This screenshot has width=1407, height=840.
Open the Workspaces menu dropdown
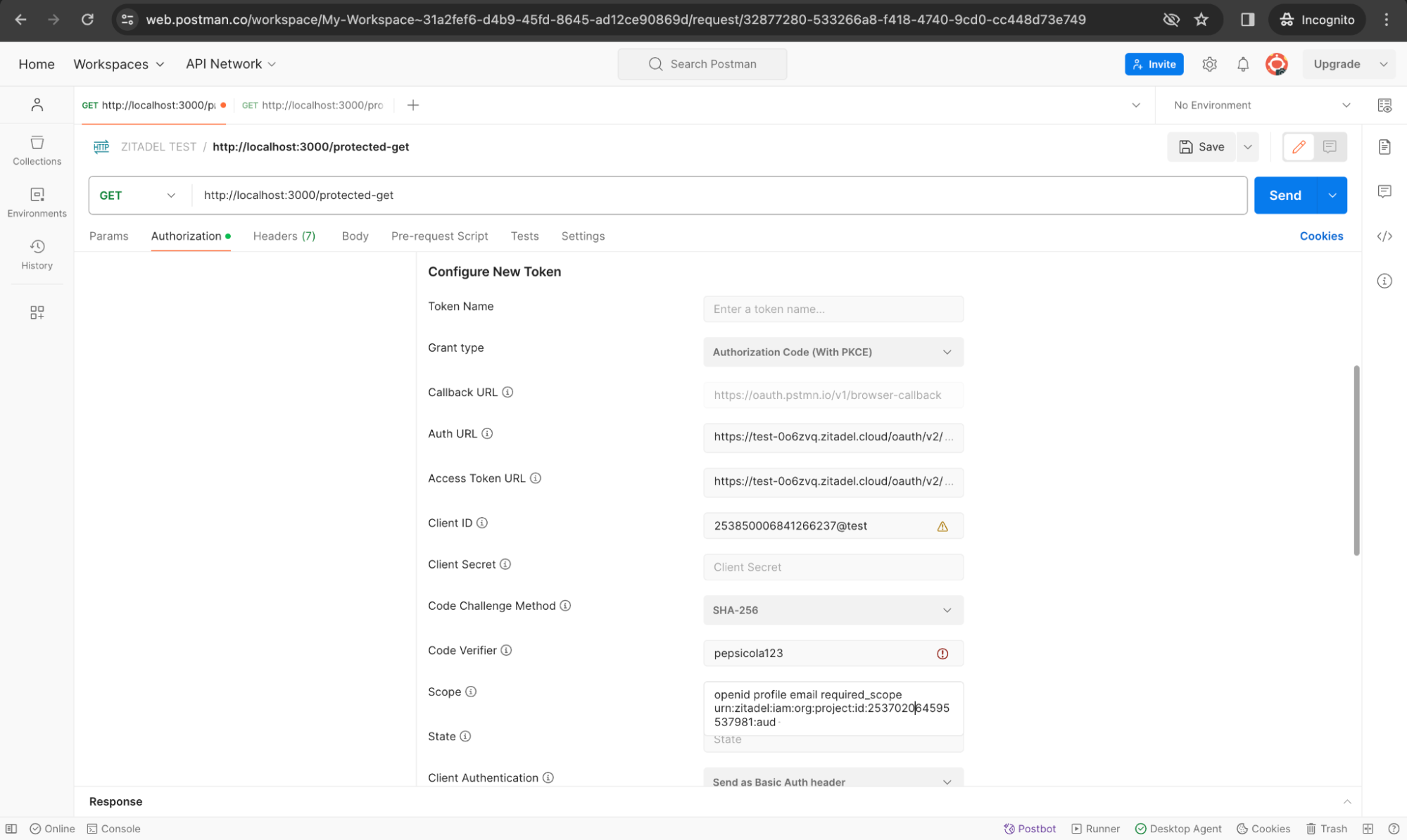coord(119,64)
